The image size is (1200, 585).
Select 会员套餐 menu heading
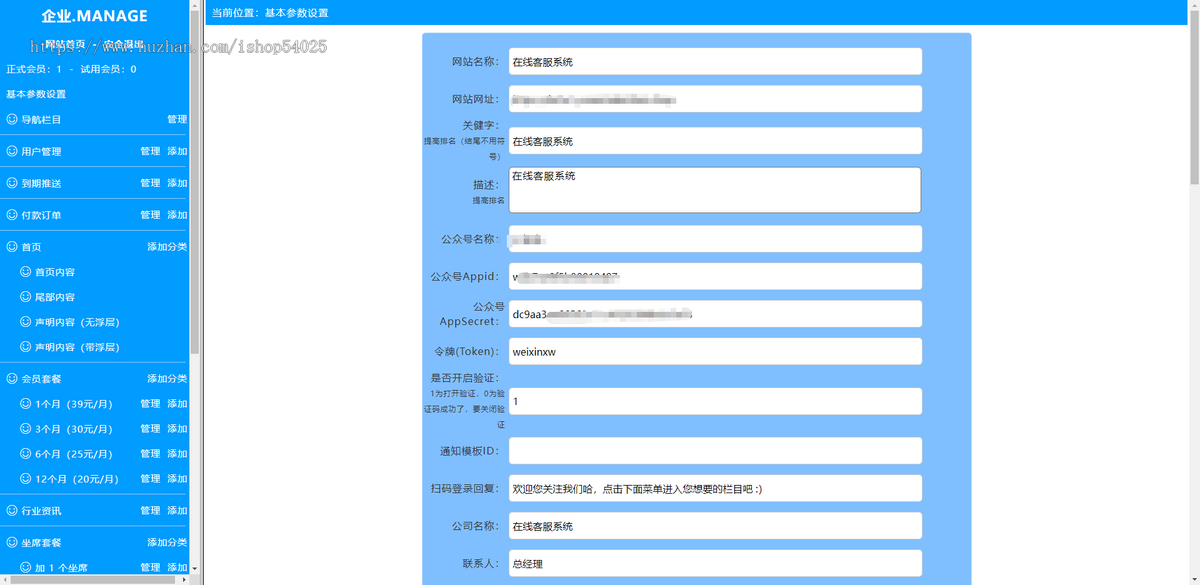41,378
